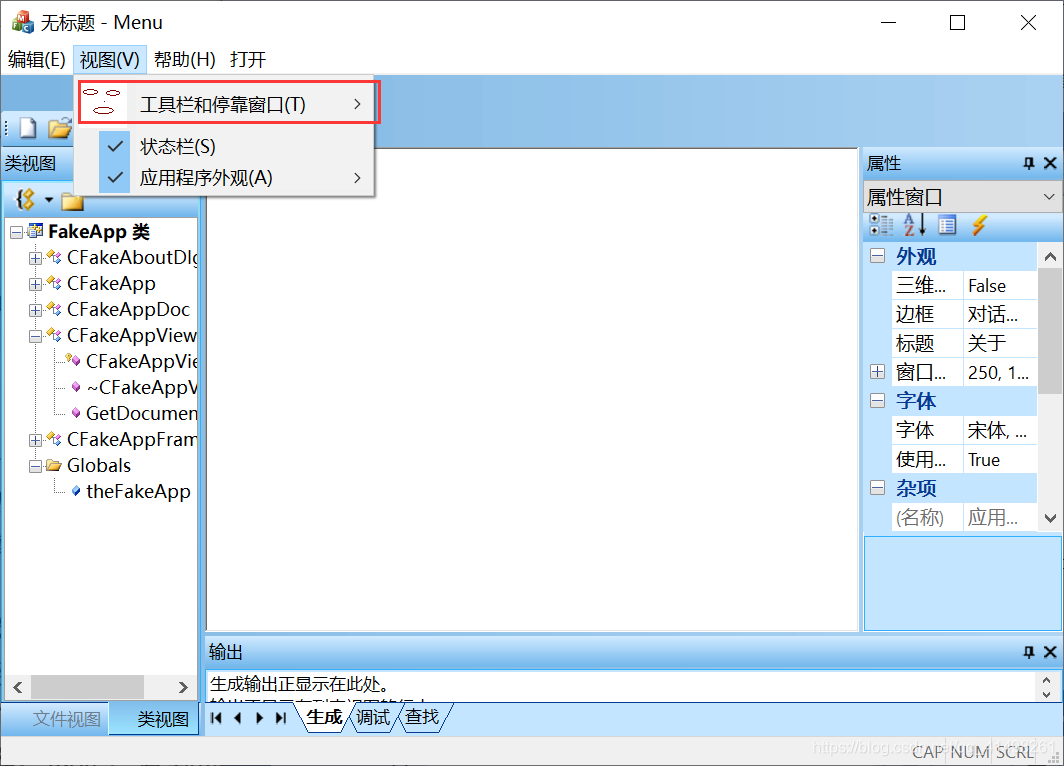Click the Globals folder icon
The height and width of the screenshot is (766, 1064).
point(54,465)
